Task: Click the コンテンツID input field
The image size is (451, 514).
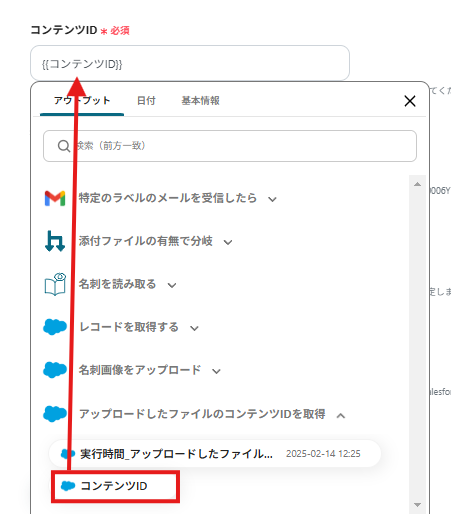Action: click(190, 63)
